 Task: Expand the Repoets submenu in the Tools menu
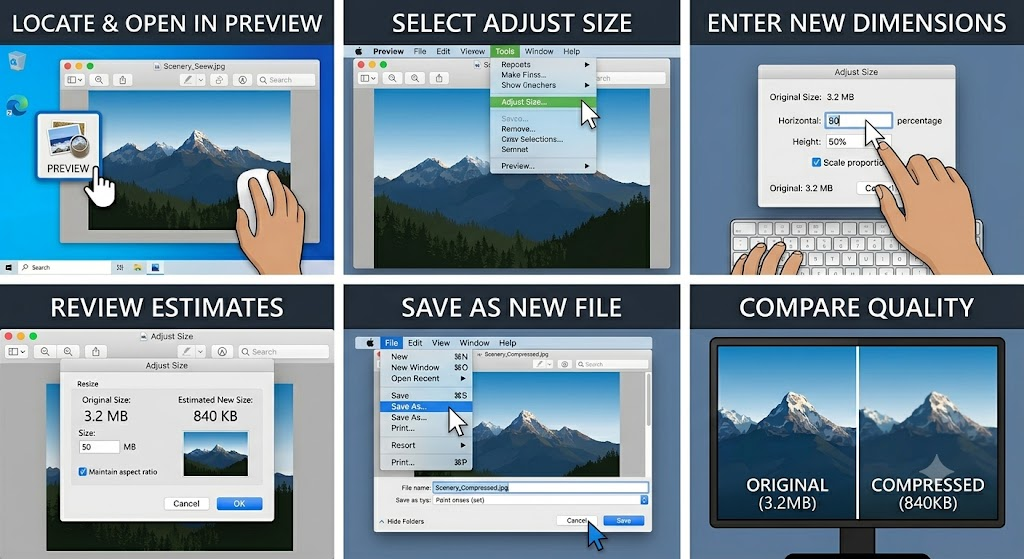tap(543, 65)
